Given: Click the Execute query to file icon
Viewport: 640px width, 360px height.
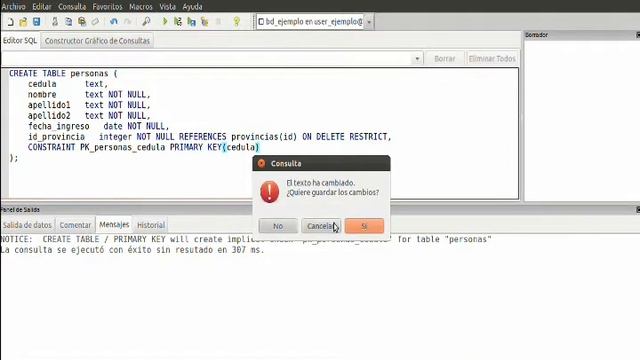Looking at the screenshot, I should tap(191, 22).
